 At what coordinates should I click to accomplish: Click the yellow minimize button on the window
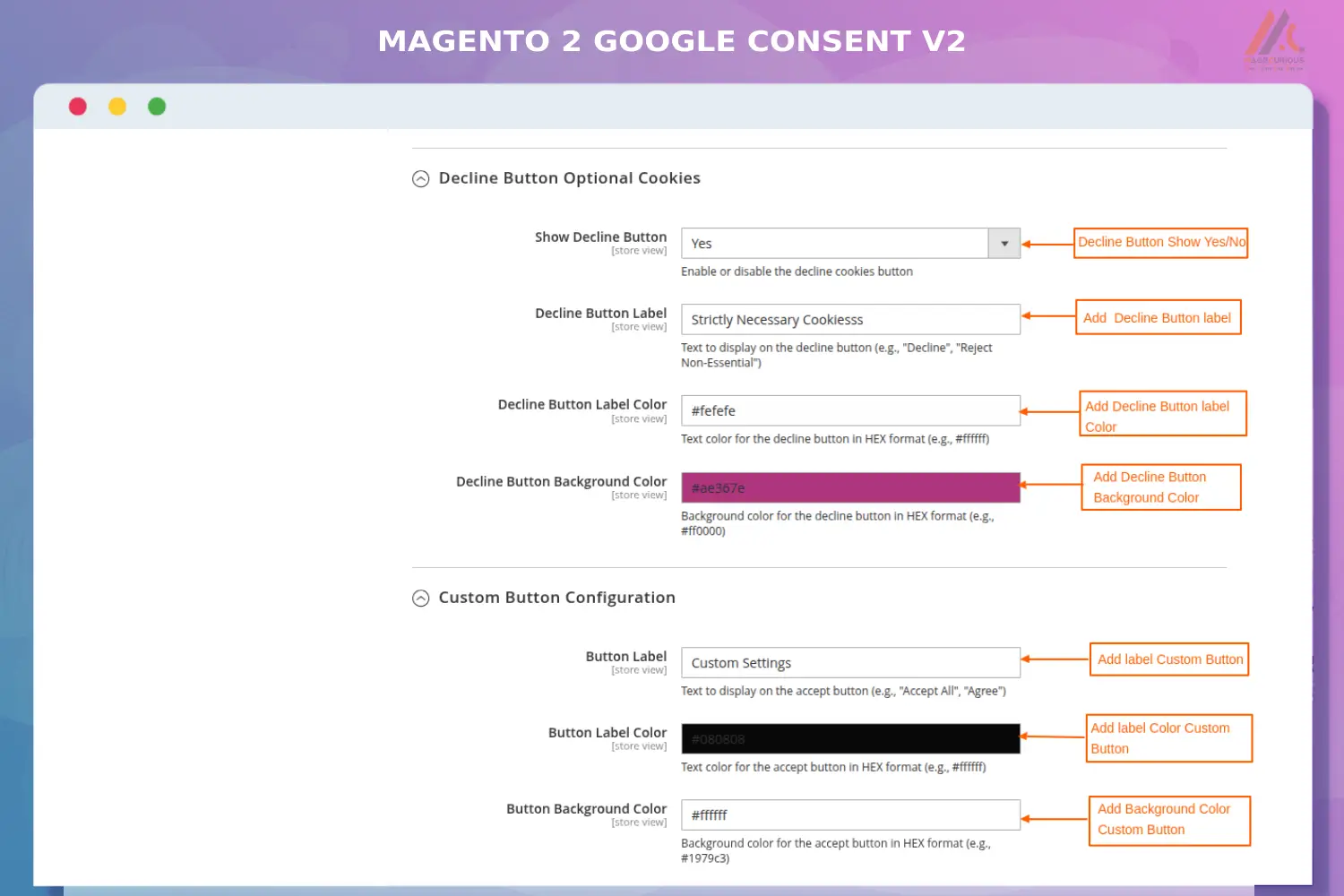117,106
